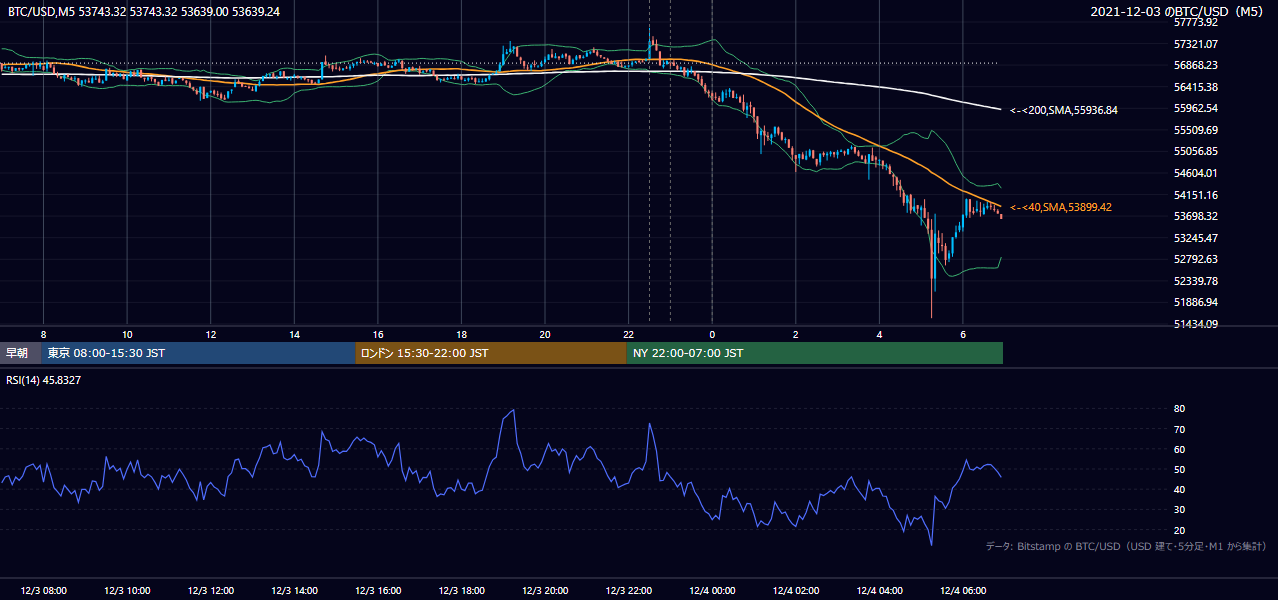This screenshot has width=1278, height=600.
Task: Click the 12/3 22:00 time label
Action: click(x=628, y=591)
